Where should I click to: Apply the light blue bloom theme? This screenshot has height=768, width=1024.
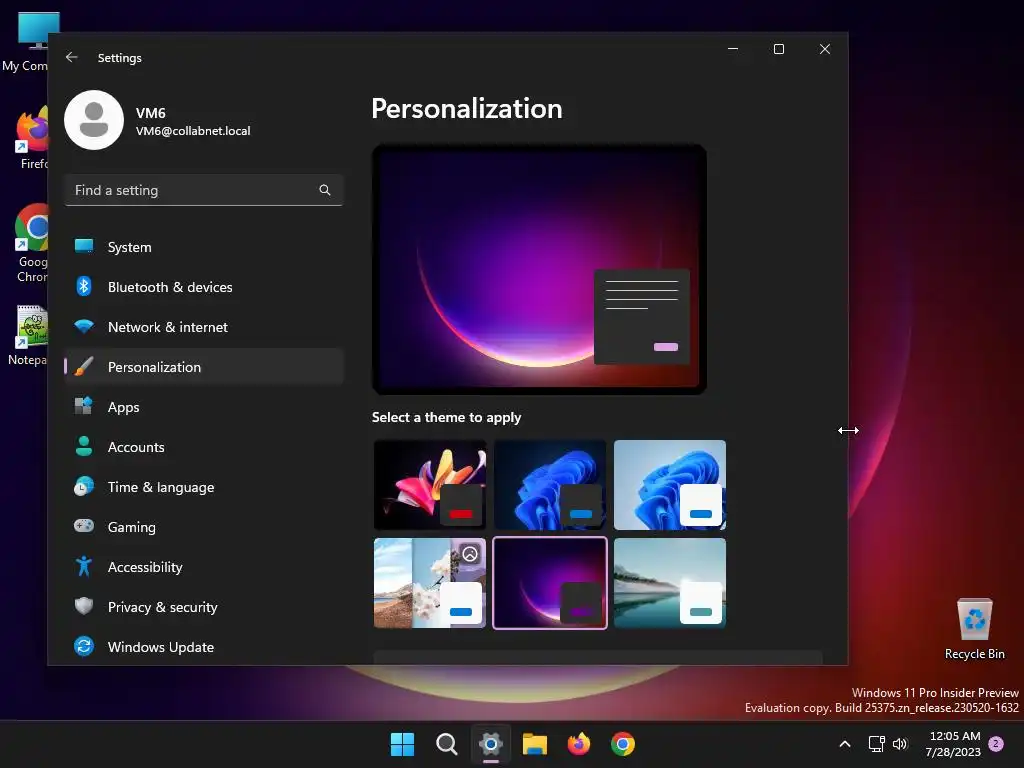click(x=670, y=485)
